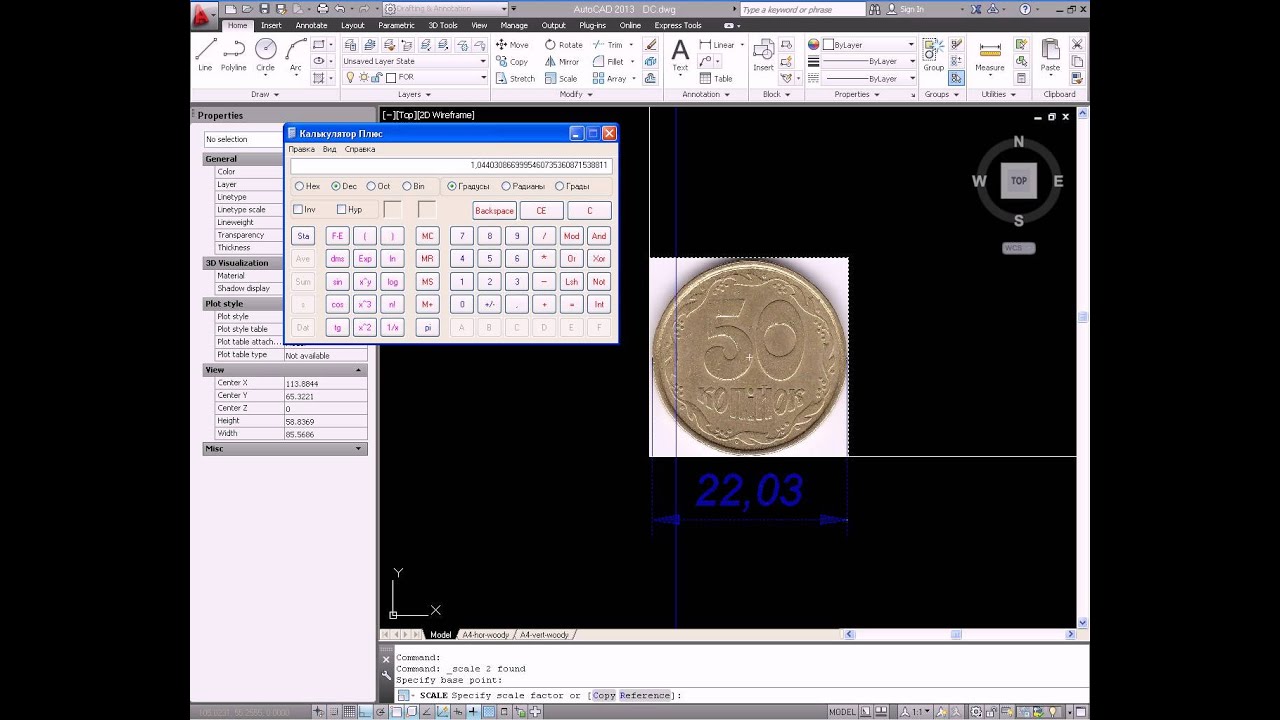Collapse the View section in Properties
1280x720 pixels.
pos(358,370)
